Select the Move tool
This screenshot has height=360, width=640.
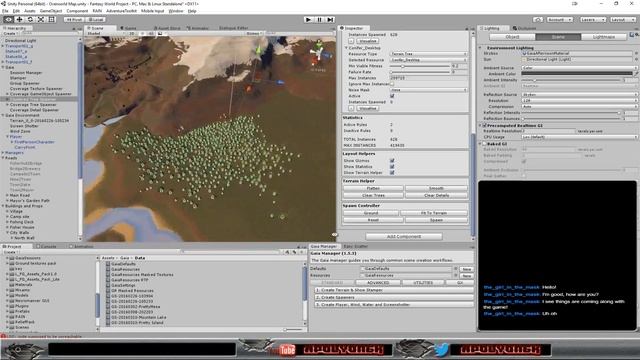(x=19, y=19)
